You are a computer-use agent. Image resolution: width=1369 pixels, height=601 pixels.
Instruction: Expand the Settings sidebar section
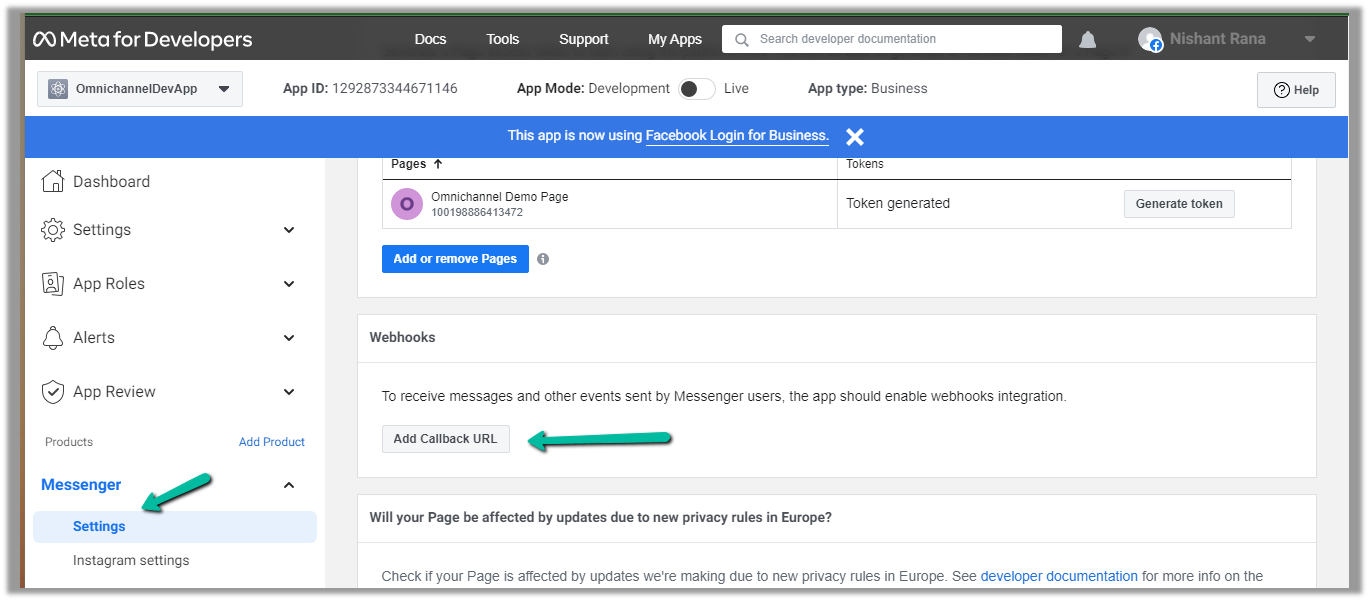tap(289, 230)
